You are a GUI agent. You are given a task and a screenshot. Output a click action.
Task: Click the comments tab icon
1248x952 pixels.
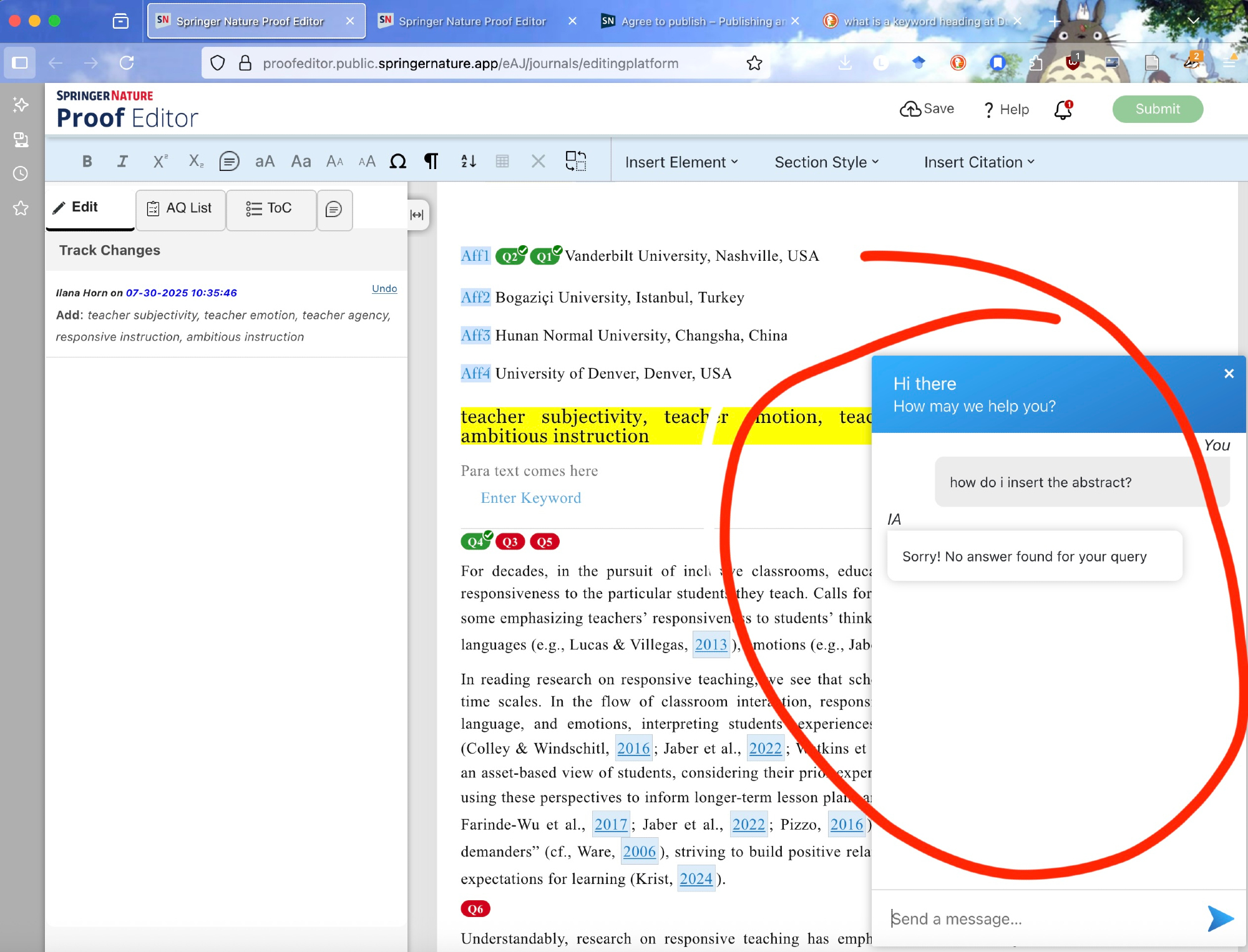click(334, 209)
